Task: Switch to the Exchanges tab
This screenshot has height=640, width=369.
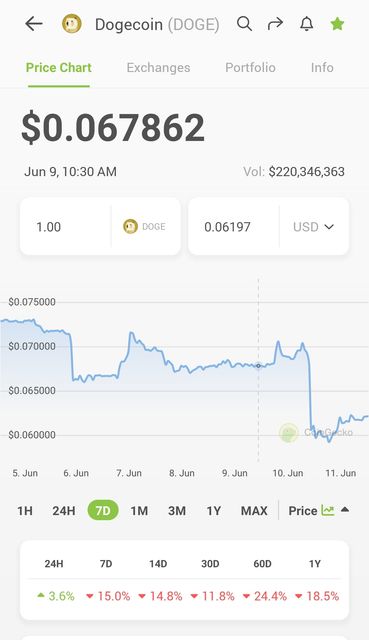Action: point(158,67)
